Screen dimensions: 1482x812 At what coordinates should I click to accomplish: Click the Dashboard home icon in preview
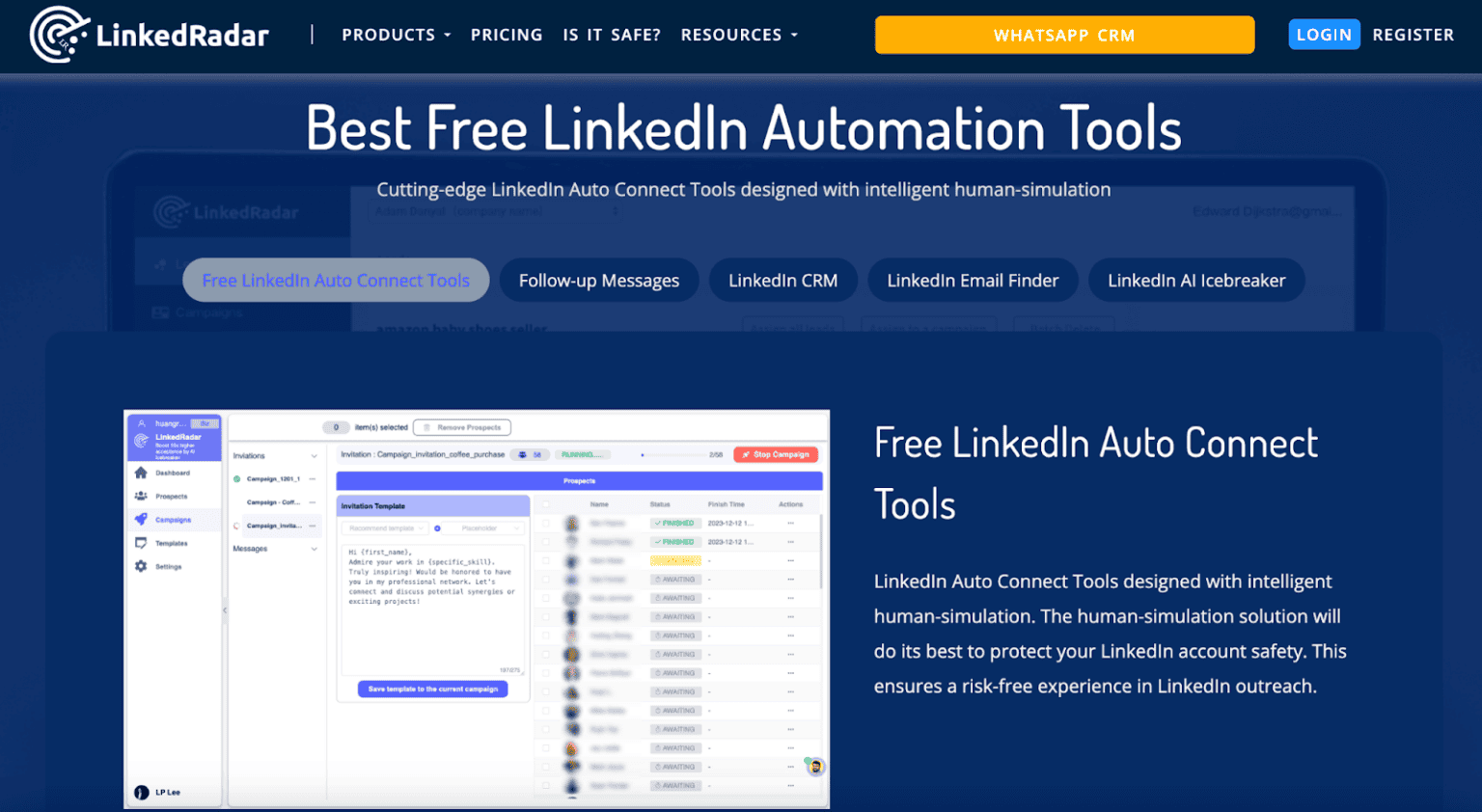click(141, 473)
